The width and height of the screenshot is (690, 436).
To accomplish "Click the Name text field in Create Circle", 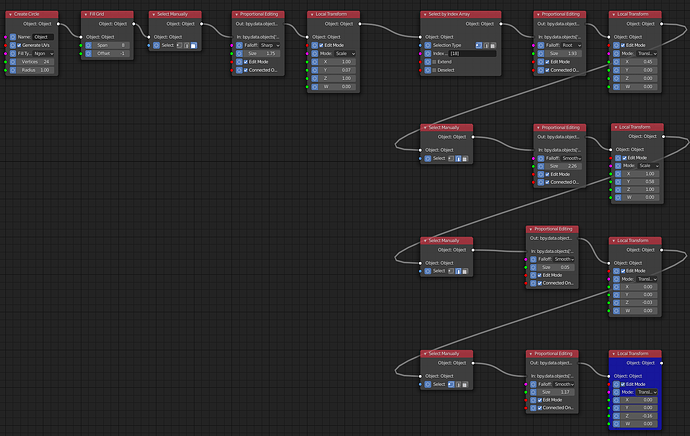I will pos(44,37).
